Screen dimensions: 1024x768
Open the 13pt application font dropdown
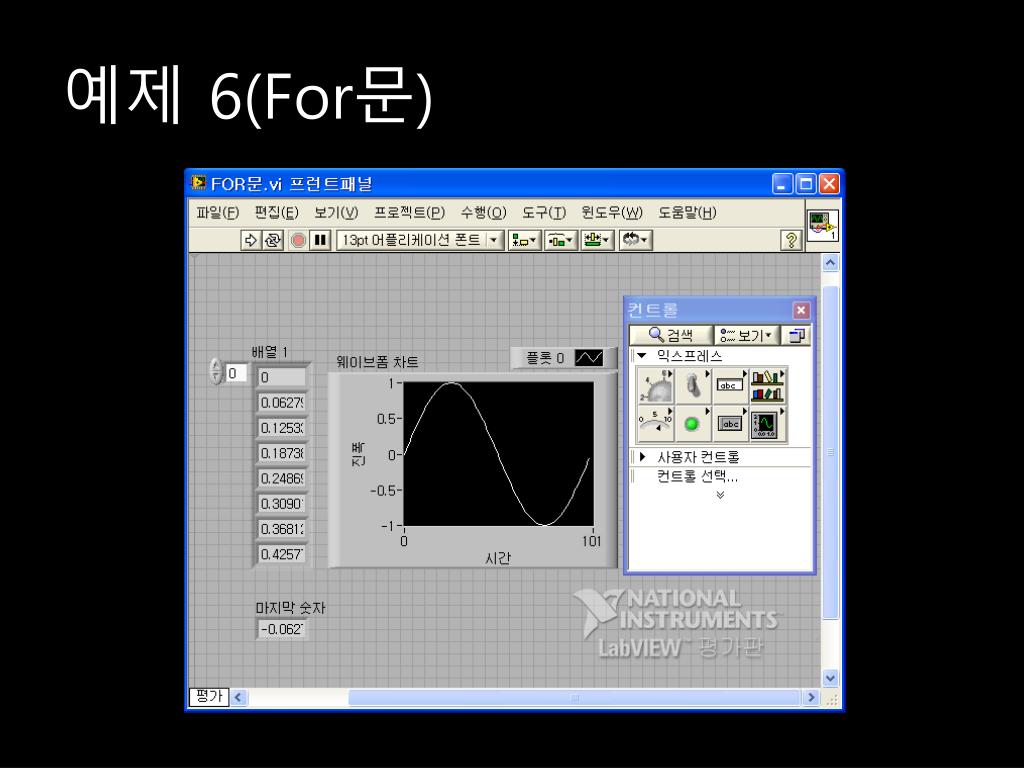tap(420, 240)
